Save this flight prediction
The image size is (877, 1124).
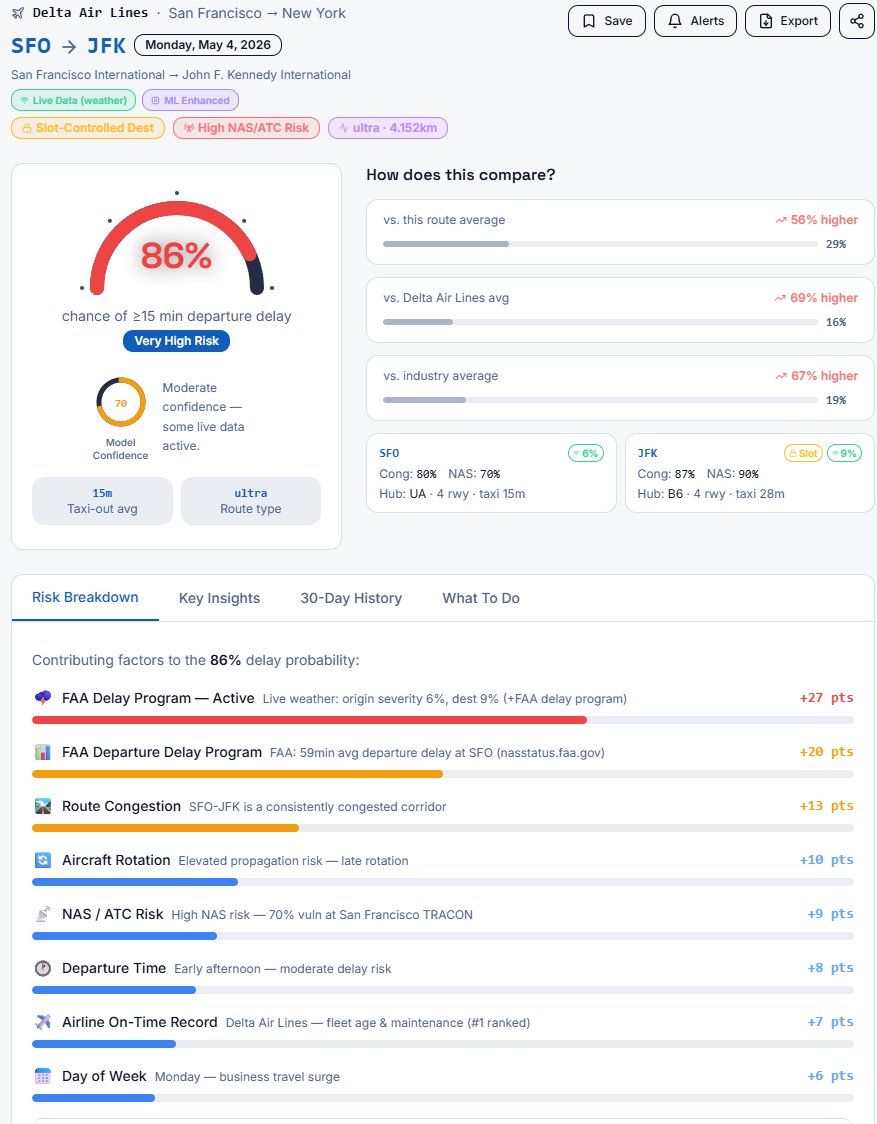(607, 21)
